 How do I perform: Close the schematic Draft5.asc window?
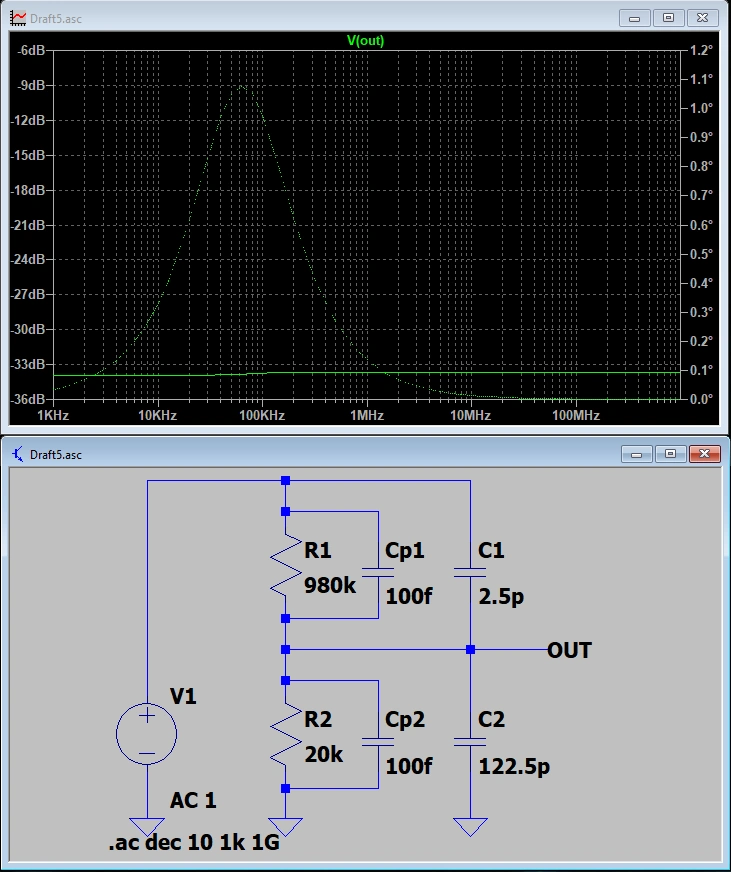click(705, 454)
